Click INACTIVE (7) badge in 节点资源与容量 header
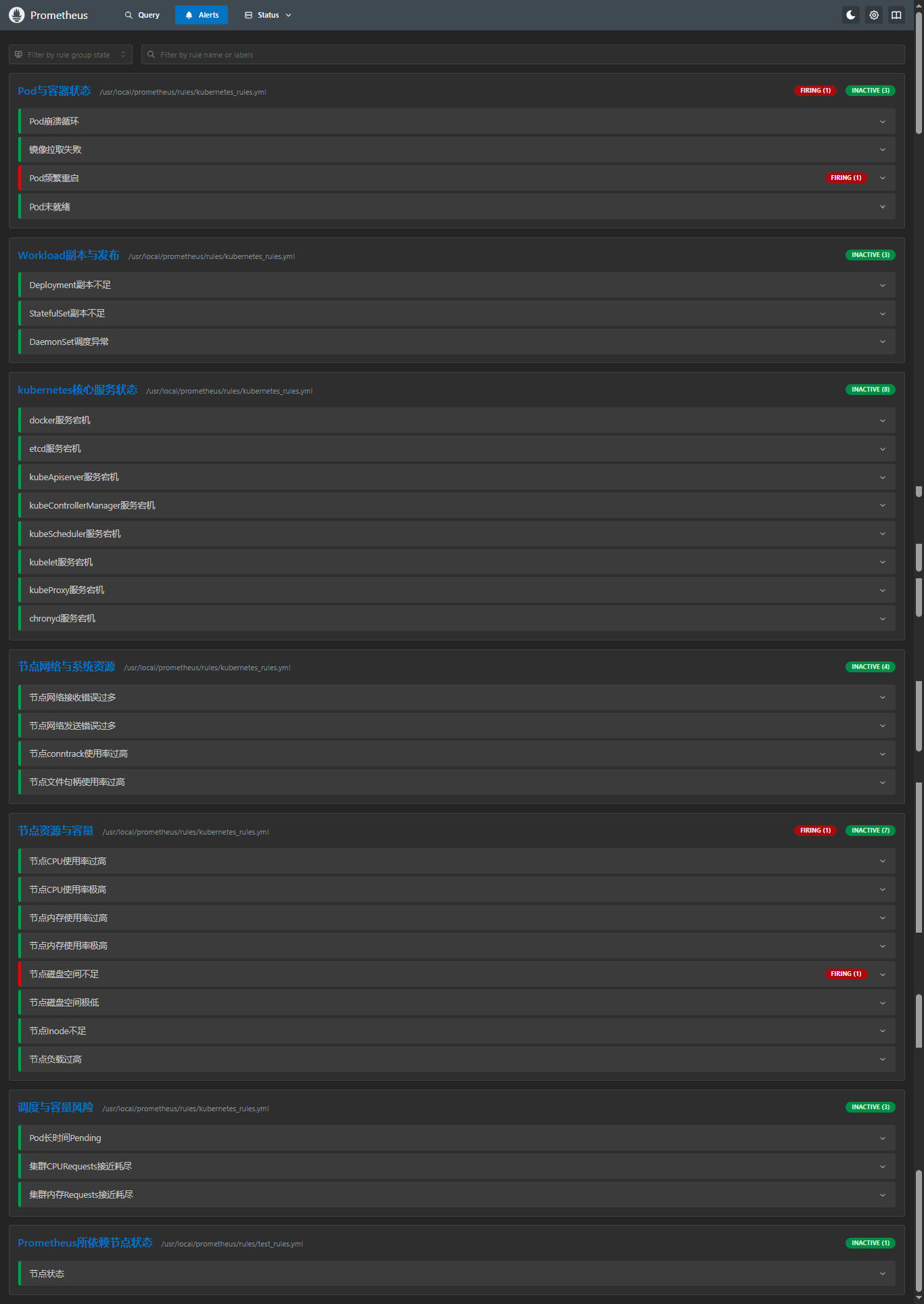This screenshot has height=1304, width=924. click(x=871, y=831)
